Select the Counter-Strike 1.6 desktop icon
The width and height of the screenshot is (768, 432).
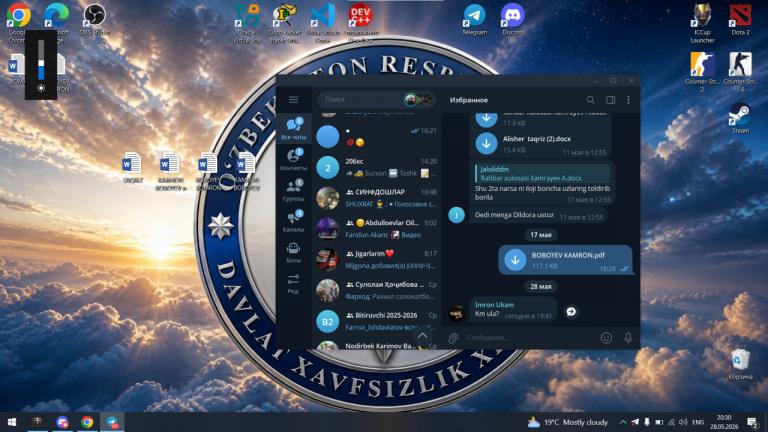tap(741, 72)
